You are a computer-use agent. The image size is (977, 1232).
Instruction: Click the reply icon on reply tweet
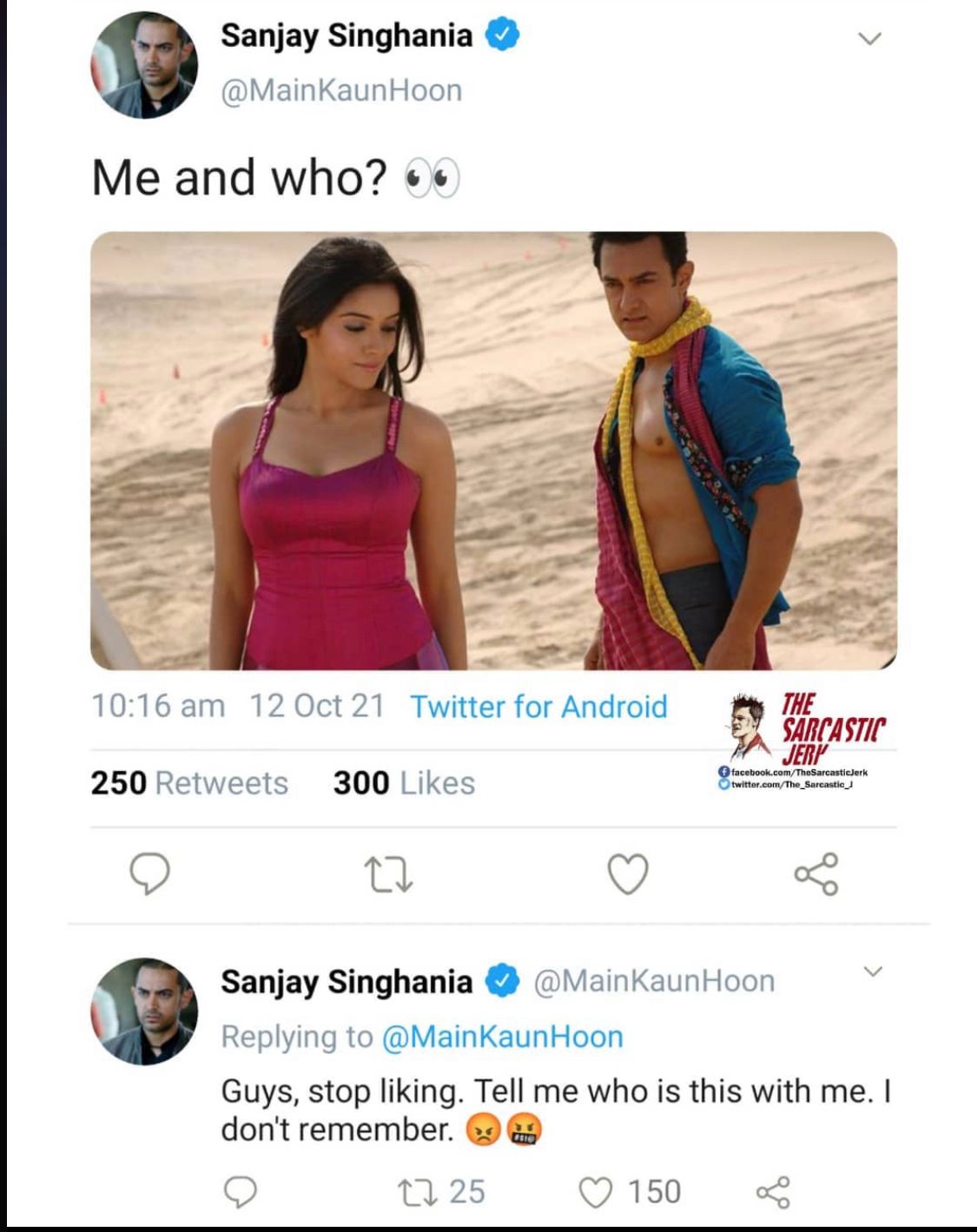pyautogui.click(x=241, y=1192)
